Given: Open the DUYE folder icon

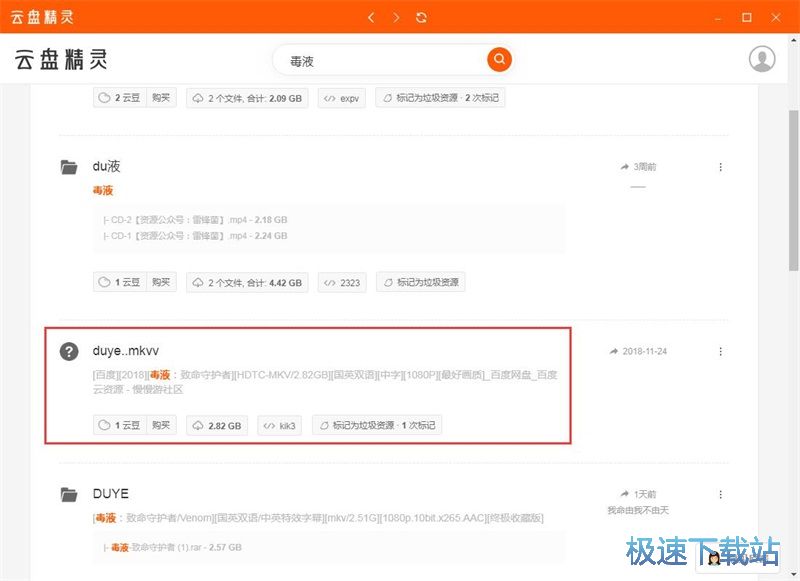Looking at the screenshot, I should click(68, 494).
